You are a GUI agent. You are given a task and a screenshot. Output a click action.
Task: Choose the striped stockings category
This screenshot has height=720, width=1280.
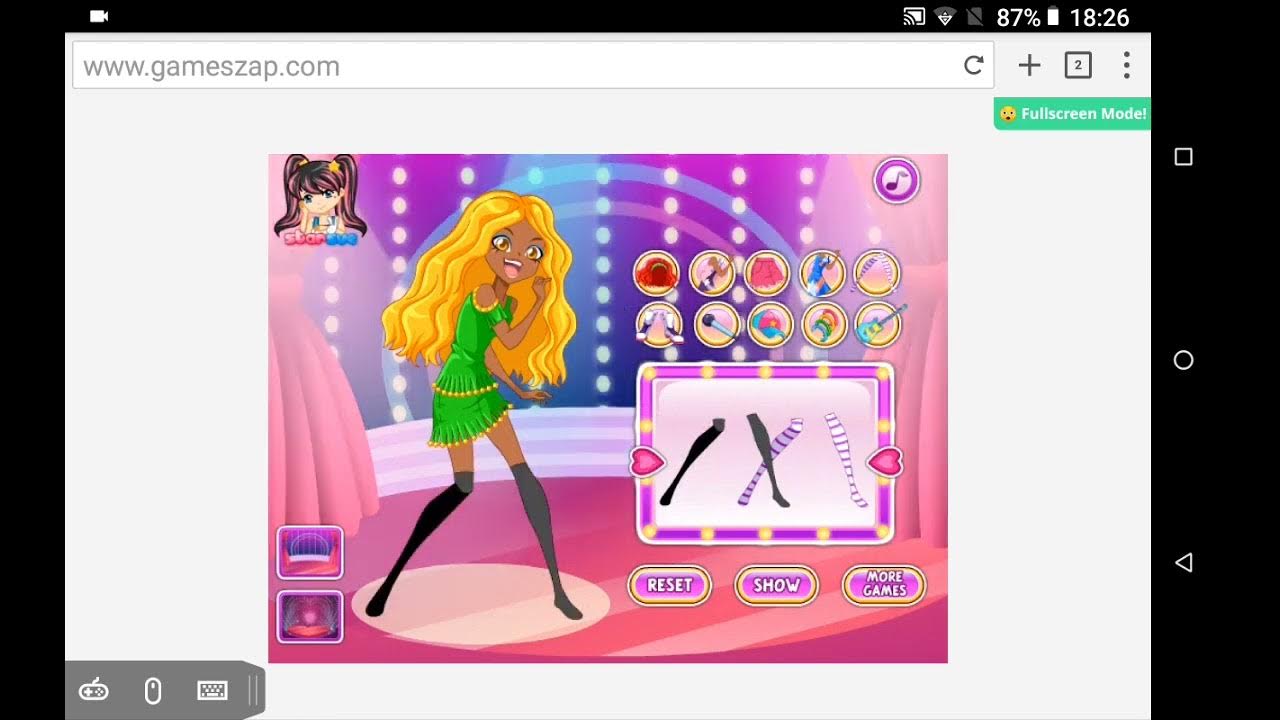tap(877, 273)
